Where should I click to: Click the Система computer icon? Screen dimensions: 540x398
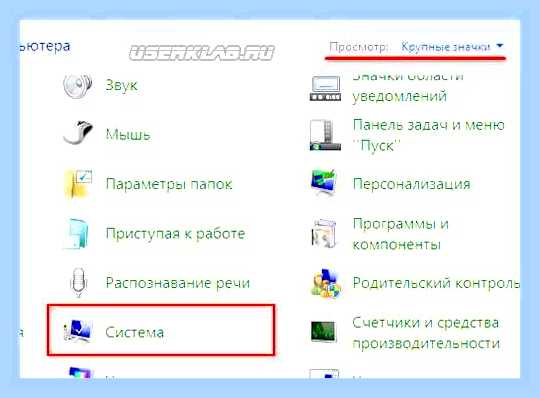(x=78, y=331)
